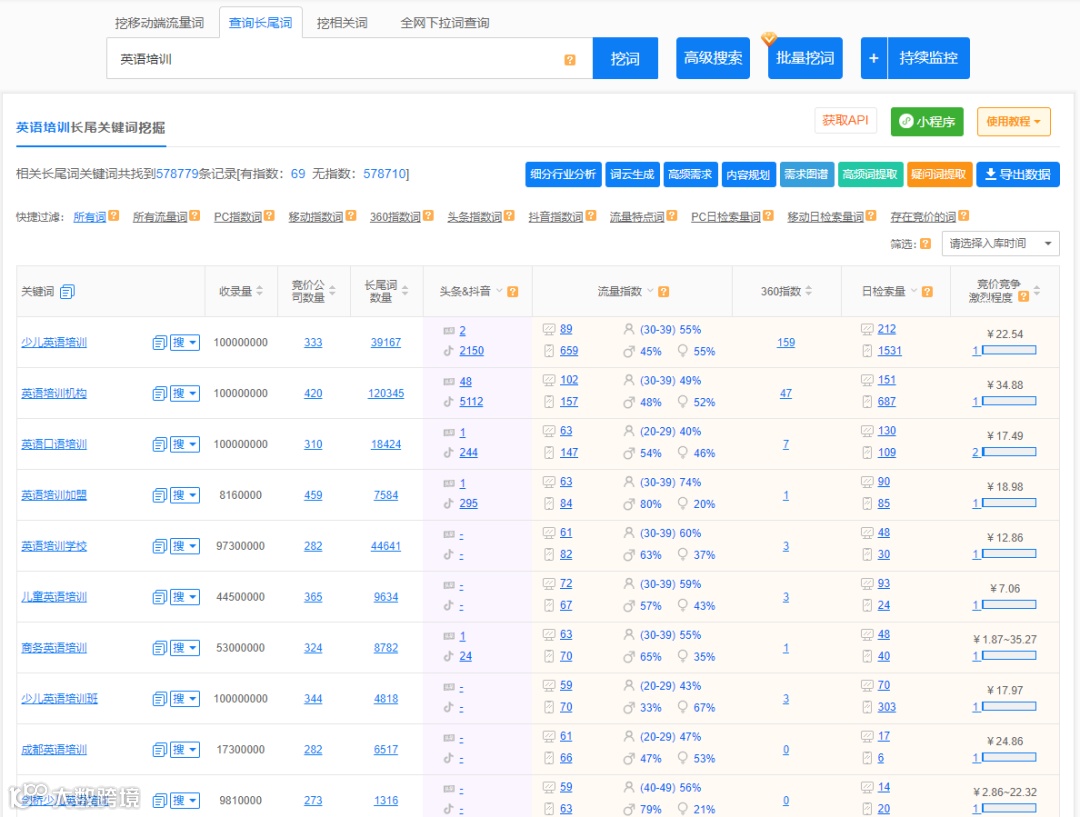Image resolution: width=1080 pixels, height=817 pixels.
Task: Help icon next to 流量特点词 filter
Action: click(672, 216)
